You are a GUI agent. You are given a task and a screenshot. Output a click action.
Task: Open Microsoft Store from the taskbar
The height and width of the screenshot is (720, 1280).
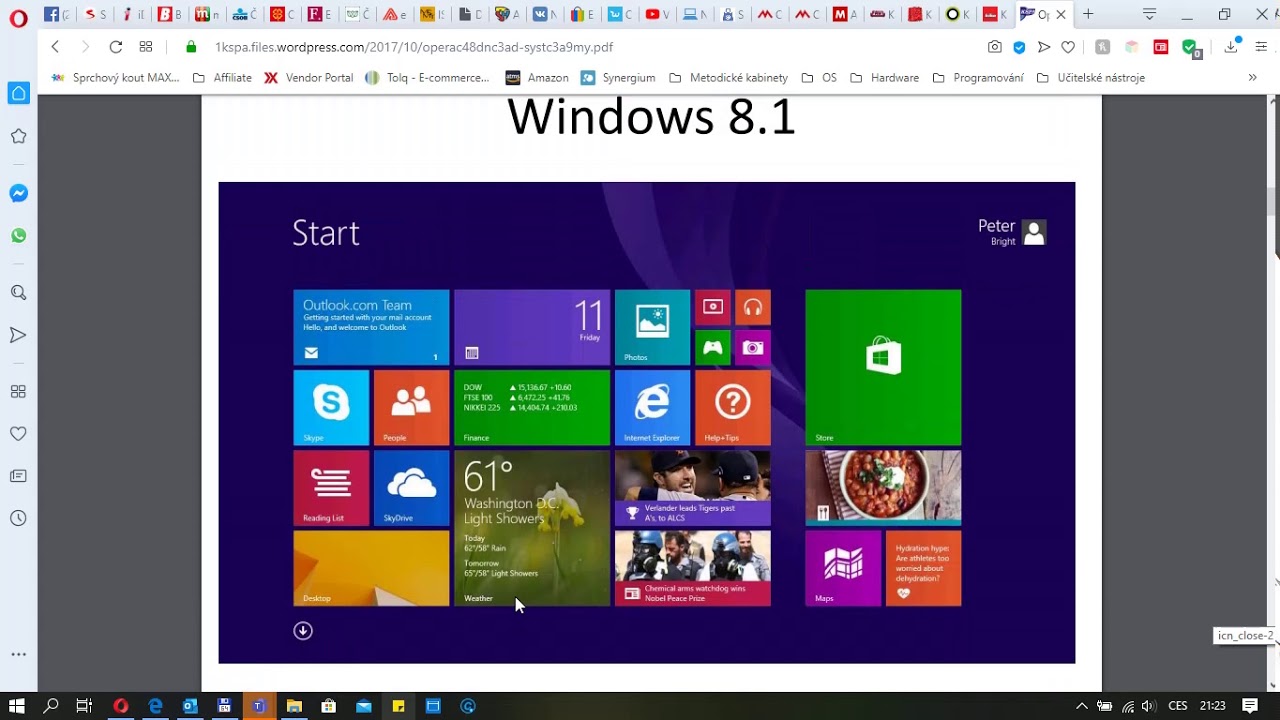[x=328, y=706]
